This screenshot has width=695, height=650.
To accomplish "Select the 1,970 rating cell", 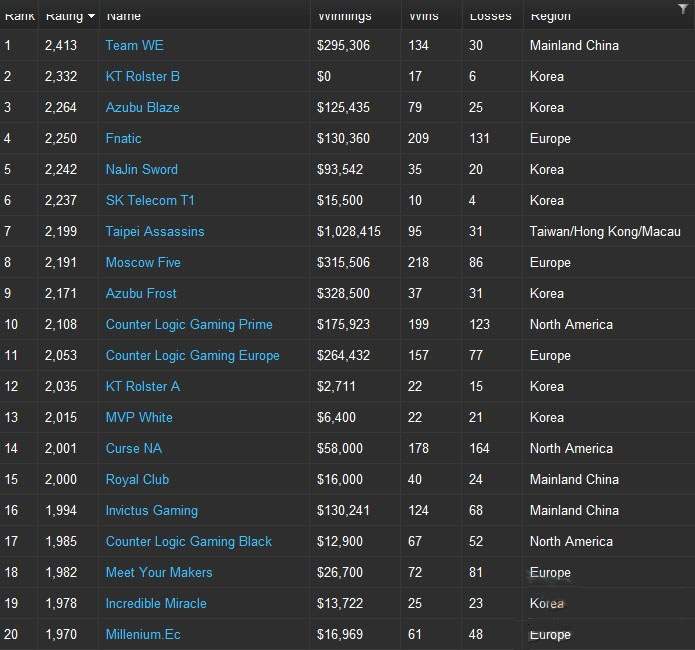I will point(61,635).
